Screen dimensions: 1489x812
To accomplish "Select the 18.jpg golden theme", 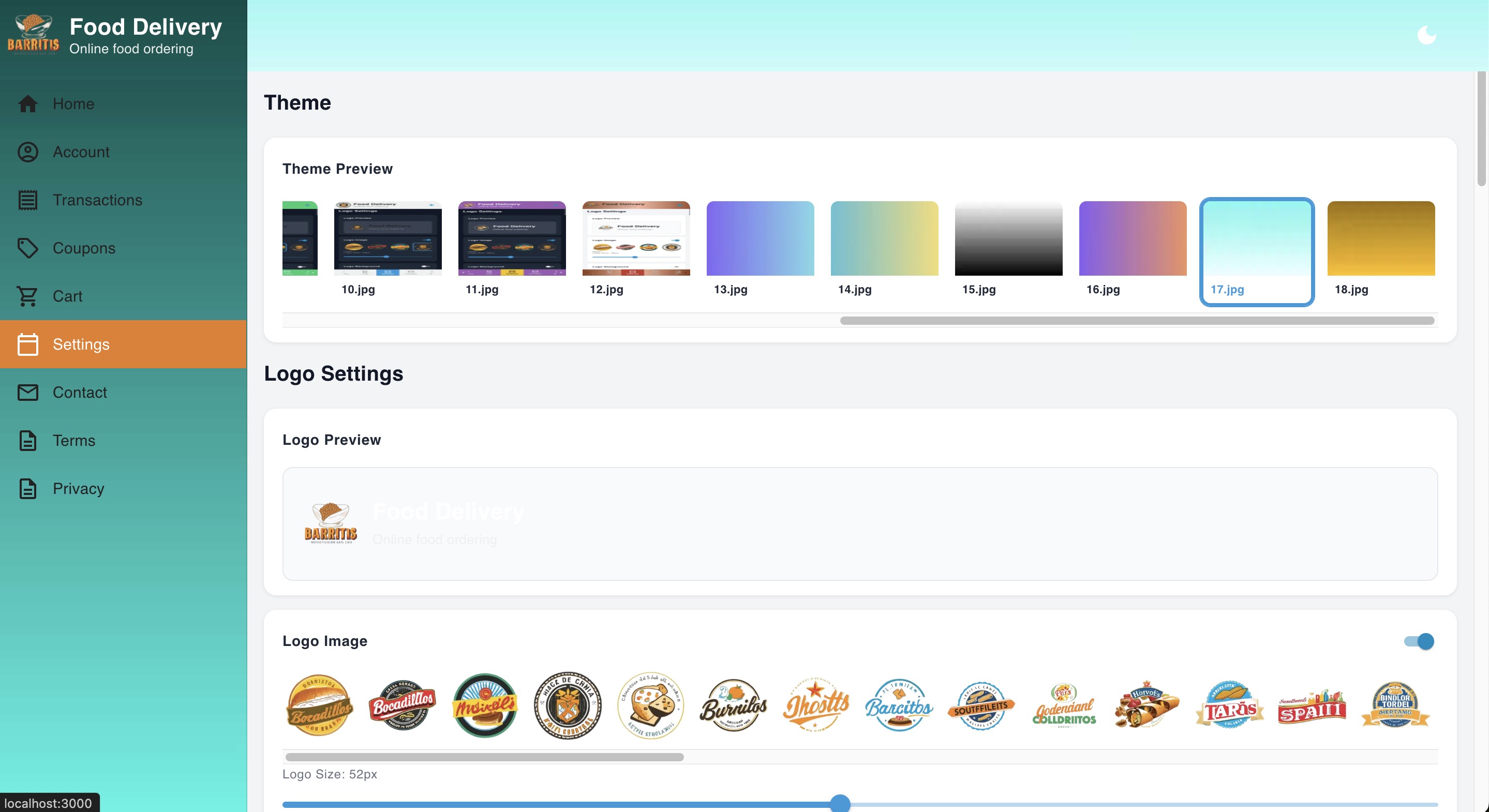I will 1380,239.
